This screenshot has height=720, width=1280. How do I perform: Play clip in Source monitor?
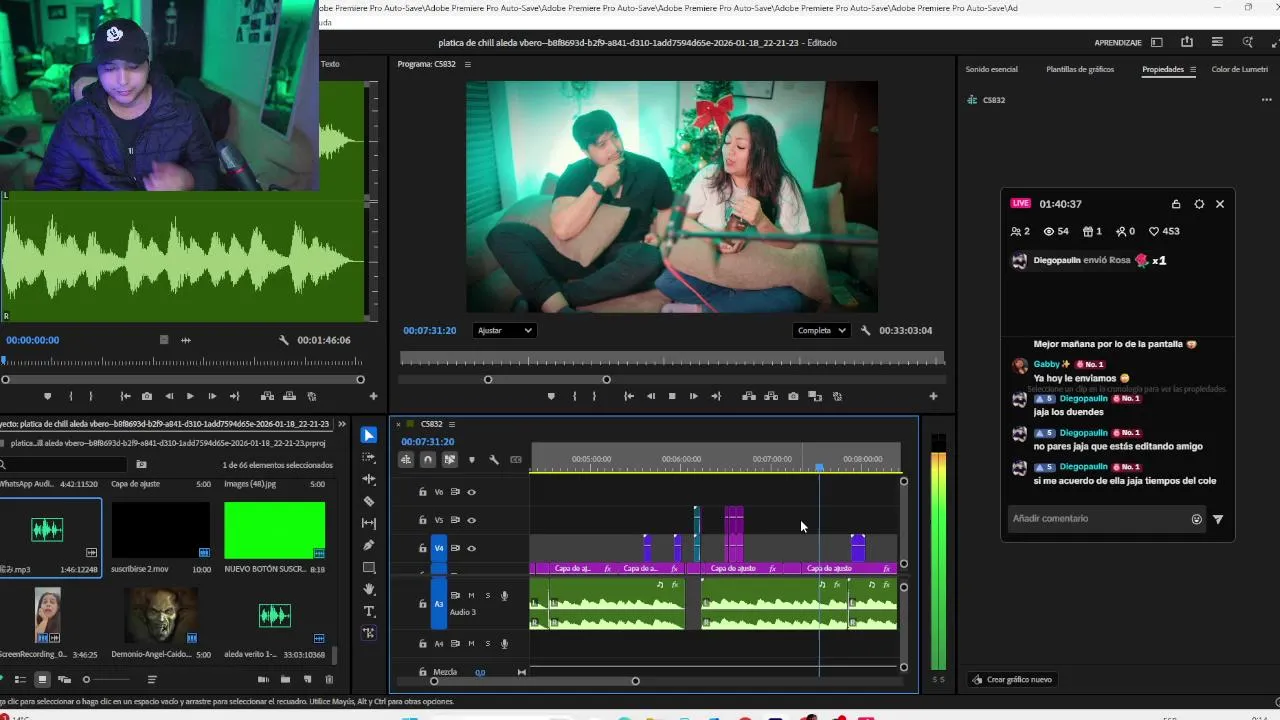click(190, 396)
